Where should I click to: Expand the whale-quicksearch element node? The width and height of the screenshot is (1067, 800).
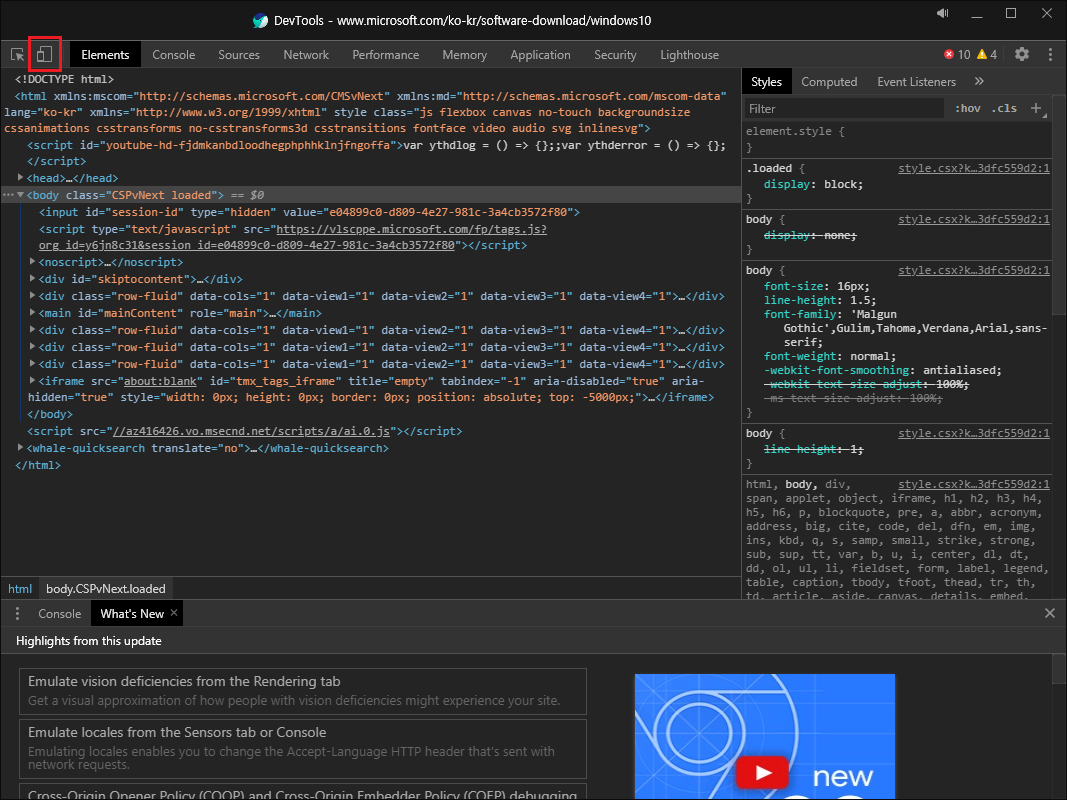coord(20,448)
